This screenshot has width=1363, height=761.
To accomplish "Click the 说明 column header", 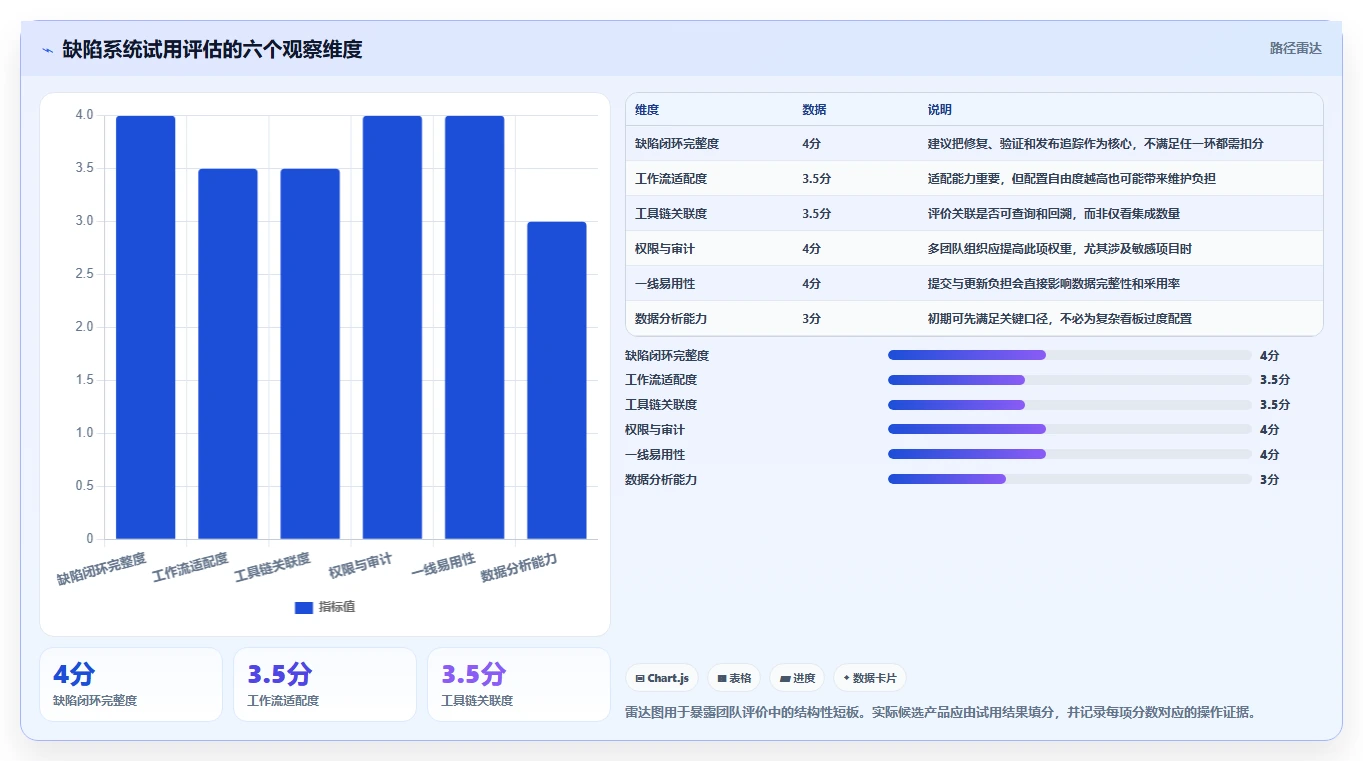I will [x=939, y=110].
